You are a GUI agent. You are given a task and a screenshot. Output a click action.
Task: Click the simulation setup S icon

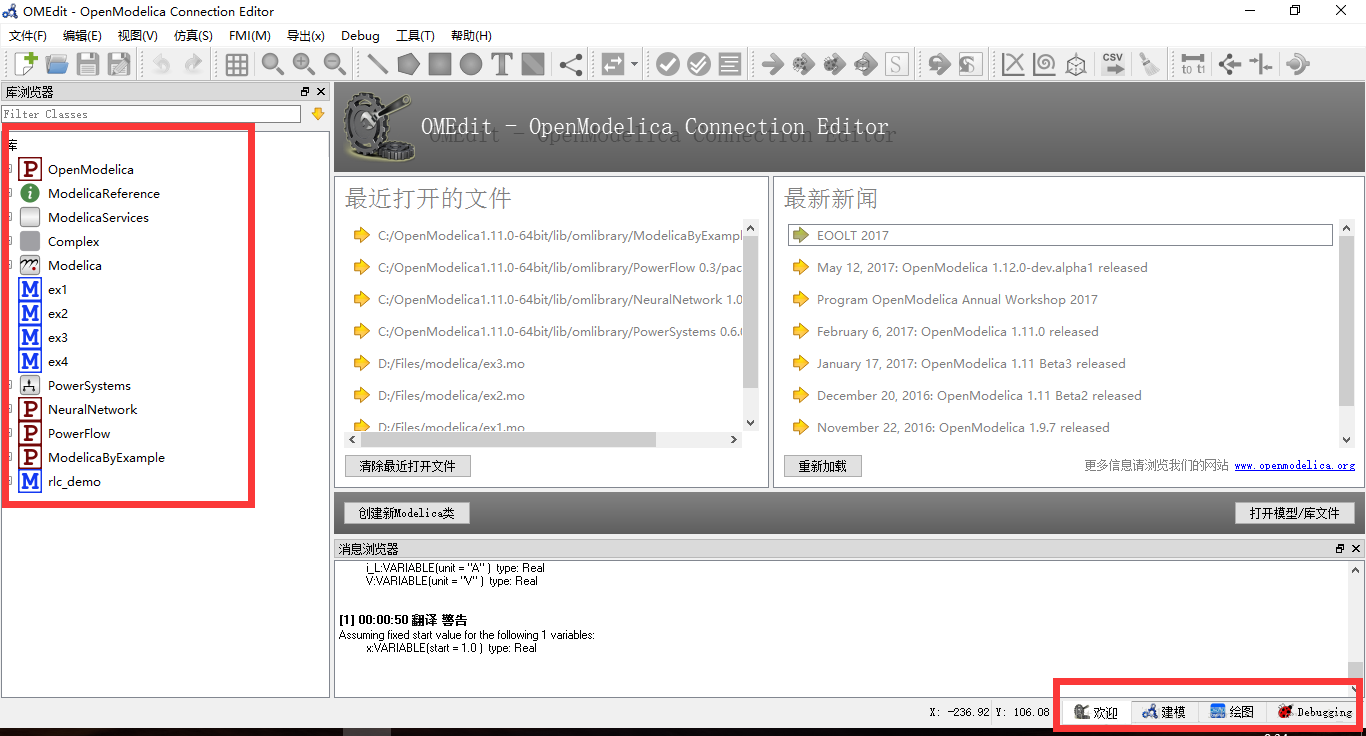[x=896, y=65]
